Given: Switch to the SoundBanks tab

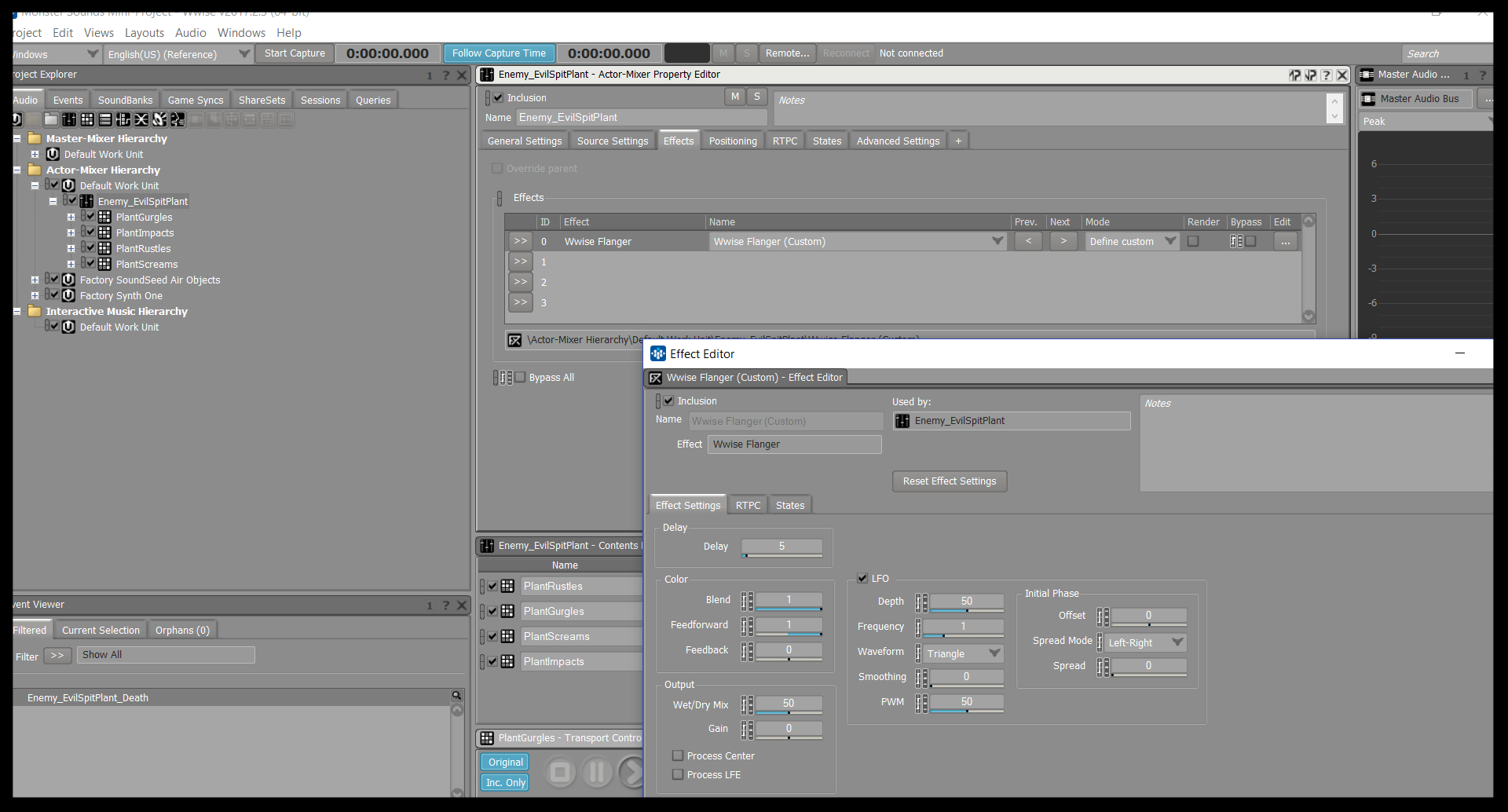Looking at the screenshot, I should pos(126,100).
